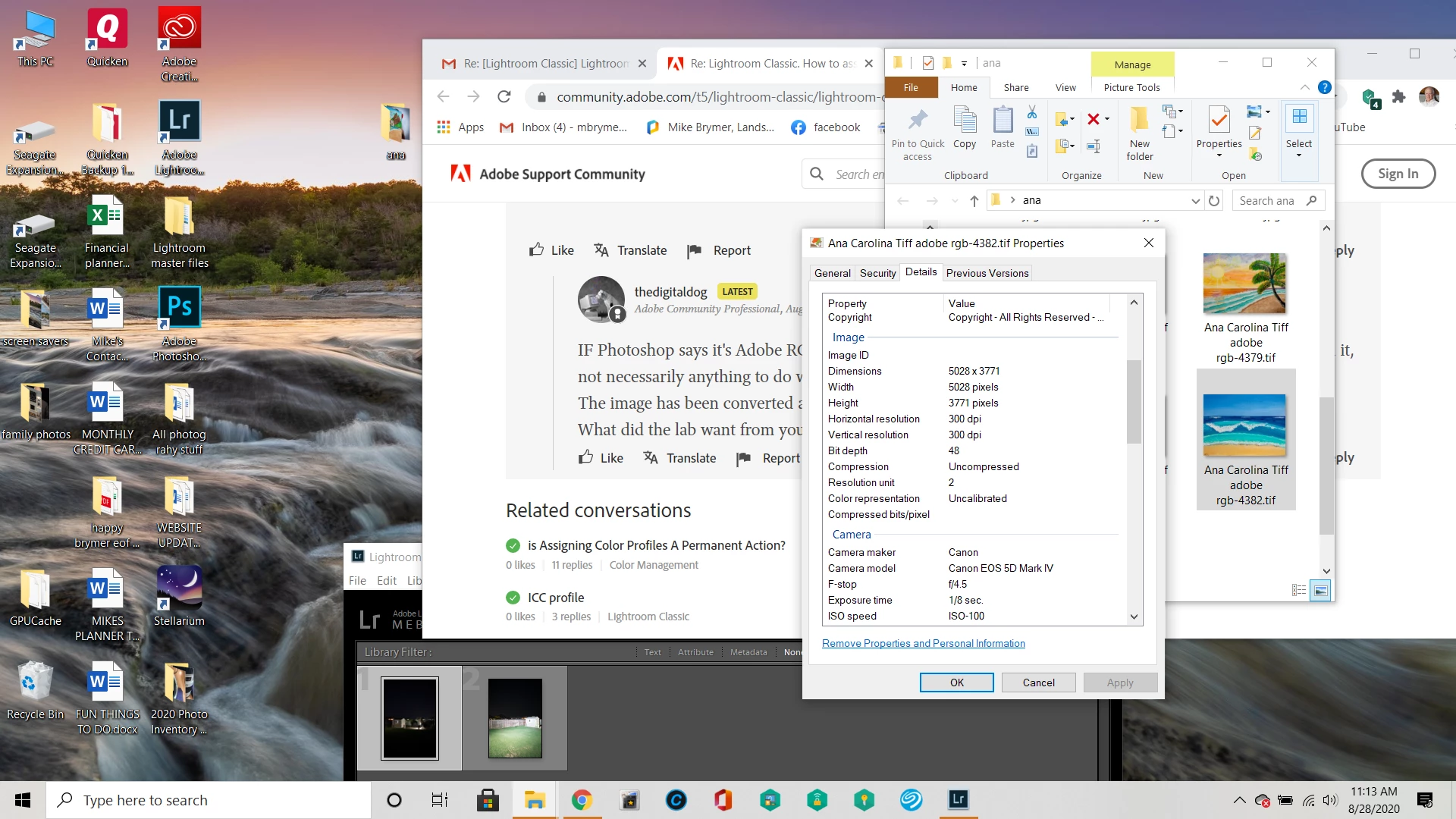Switch to Details view layout toggle
1456x819 pixels.
[1298, 590]
